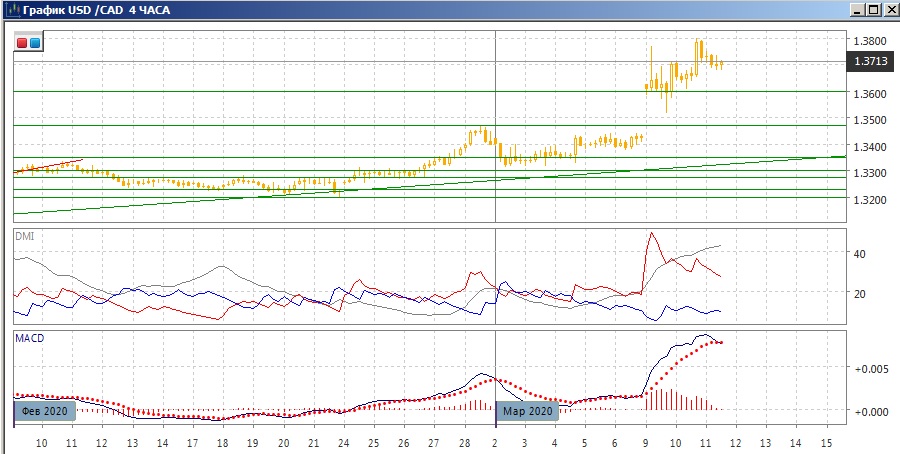This screenshot has width=900, height=454.
Task: Click date 28 on the time axis
Action: [x=464, y=442]
